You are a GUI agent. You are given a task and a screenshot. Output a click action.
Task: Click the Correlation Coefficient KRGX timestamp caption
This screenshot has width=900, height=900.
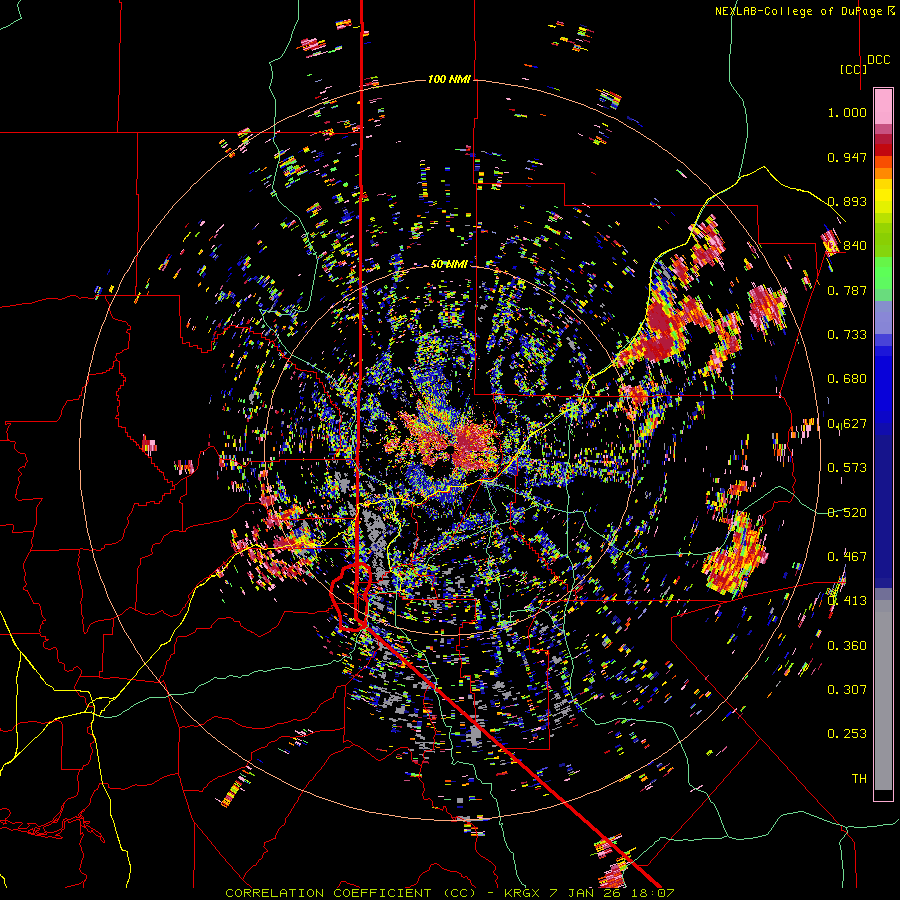(449, 893)
